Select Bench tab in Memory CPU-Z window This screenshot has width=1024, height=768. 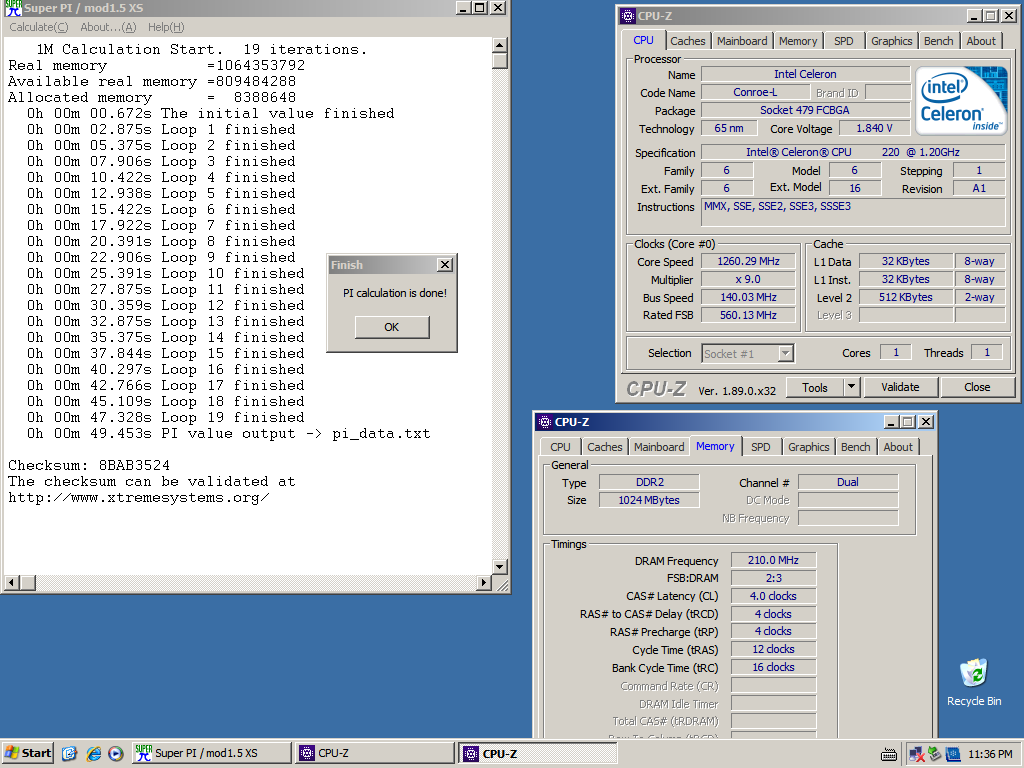(x=856, y=447)
